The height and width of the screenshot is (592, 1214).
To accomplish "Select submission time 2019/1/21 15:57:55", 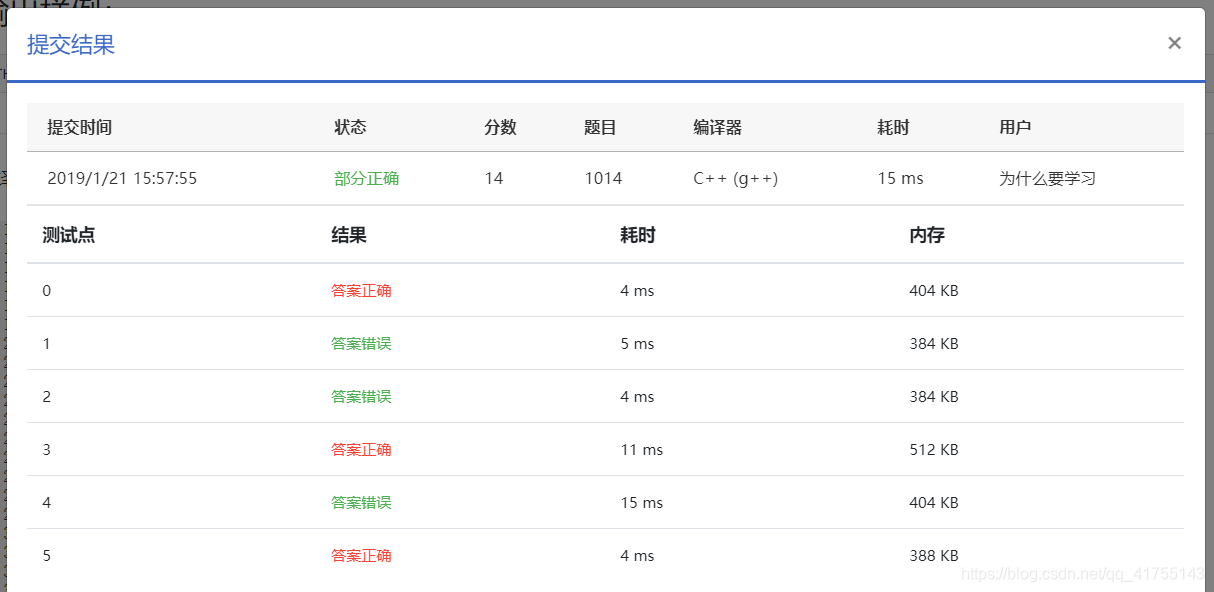I will point(122,179).
